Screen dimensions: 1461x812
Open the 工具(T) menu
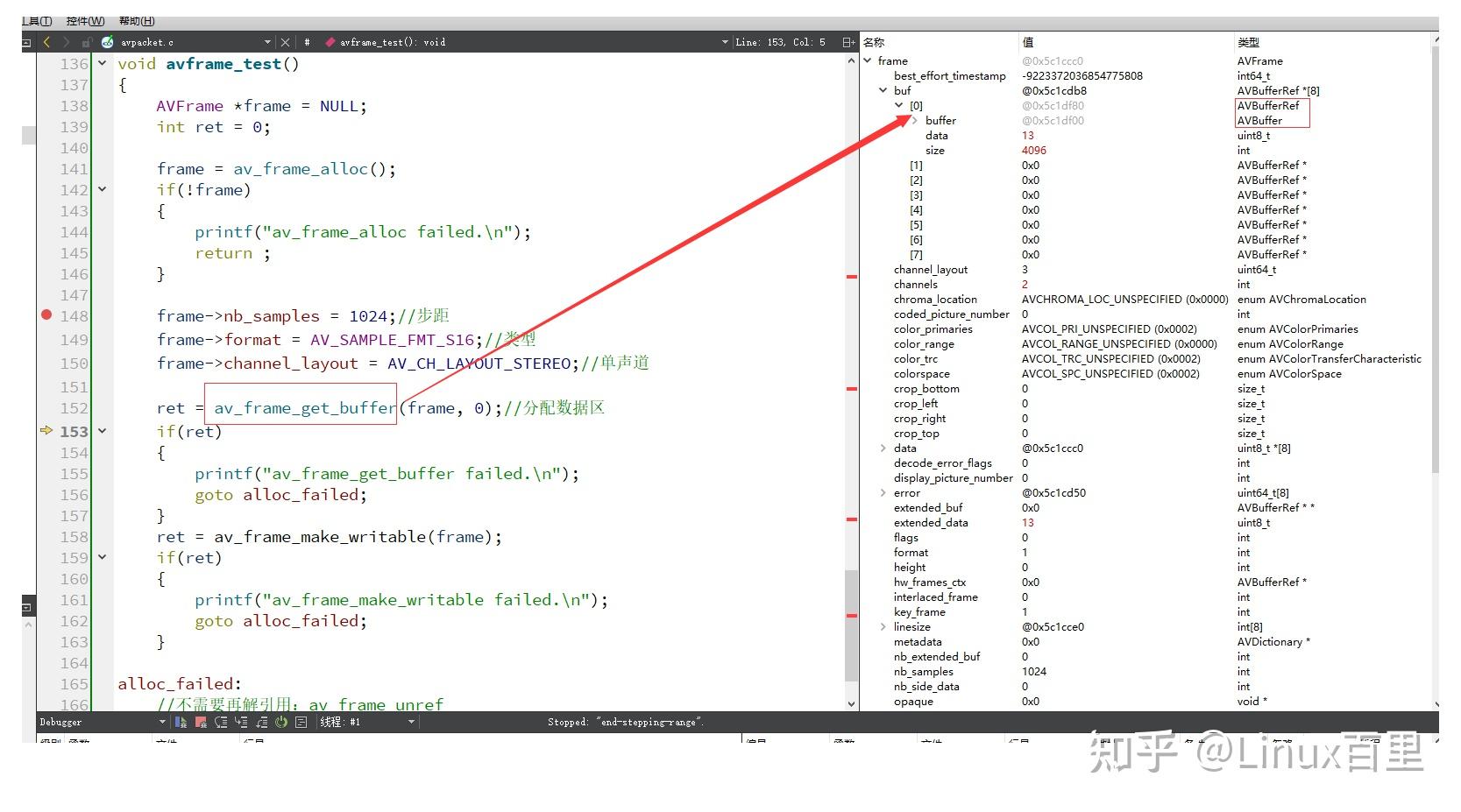tap(37, 21)
